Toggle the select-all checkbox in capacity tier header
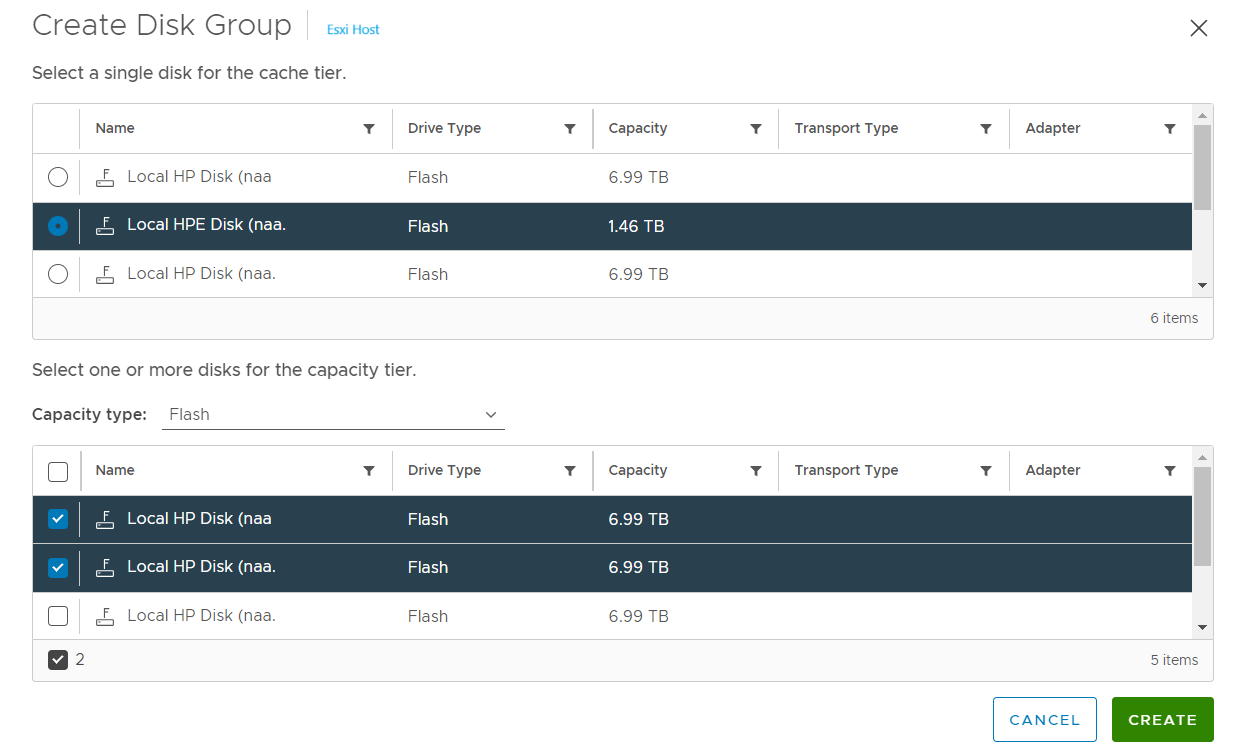 coord(58,471)
